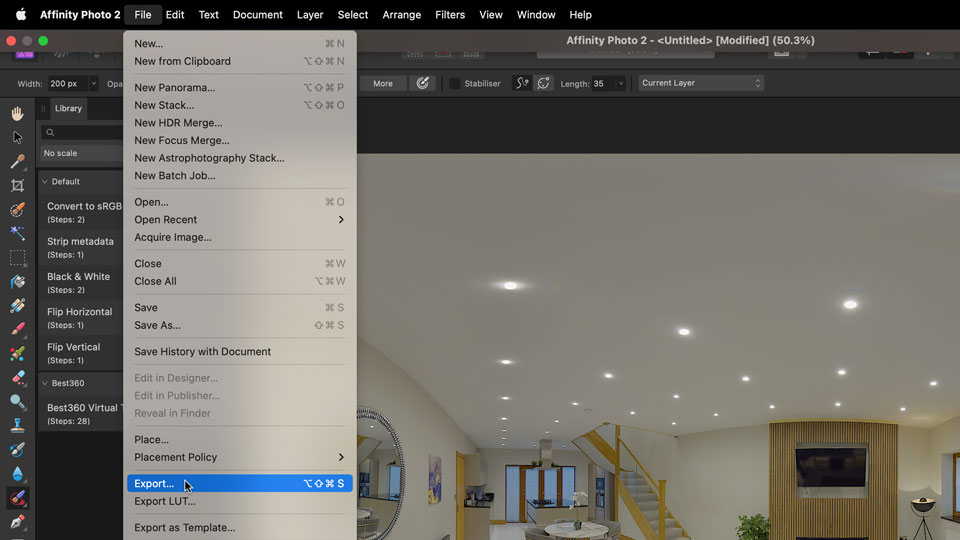
Task: Select the View (hand) tool
Action: click(17, 113)
